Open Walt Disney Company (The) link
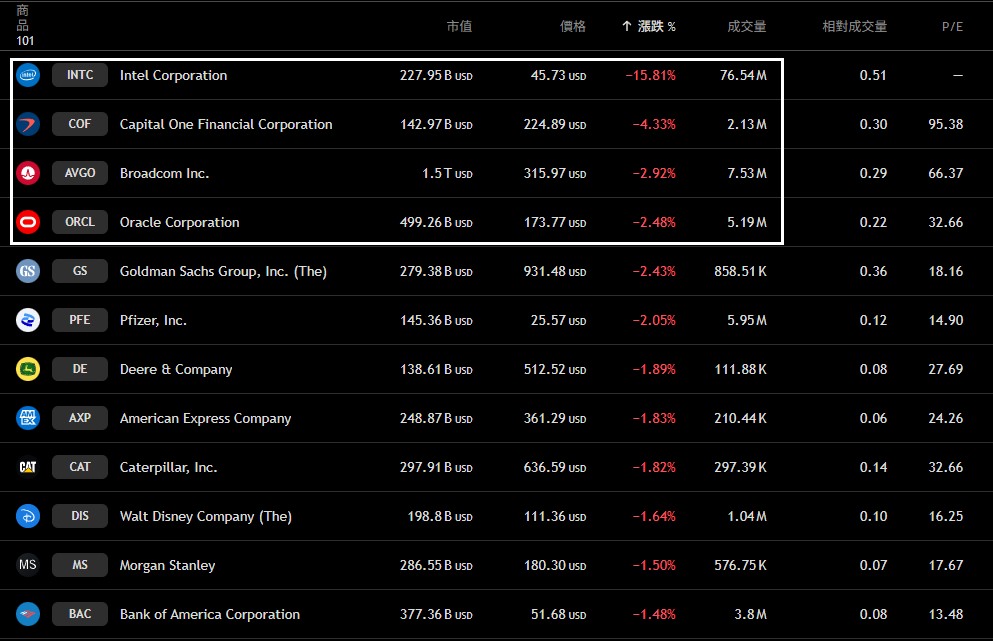The image size is (993, 641). (x=205, y=516)
